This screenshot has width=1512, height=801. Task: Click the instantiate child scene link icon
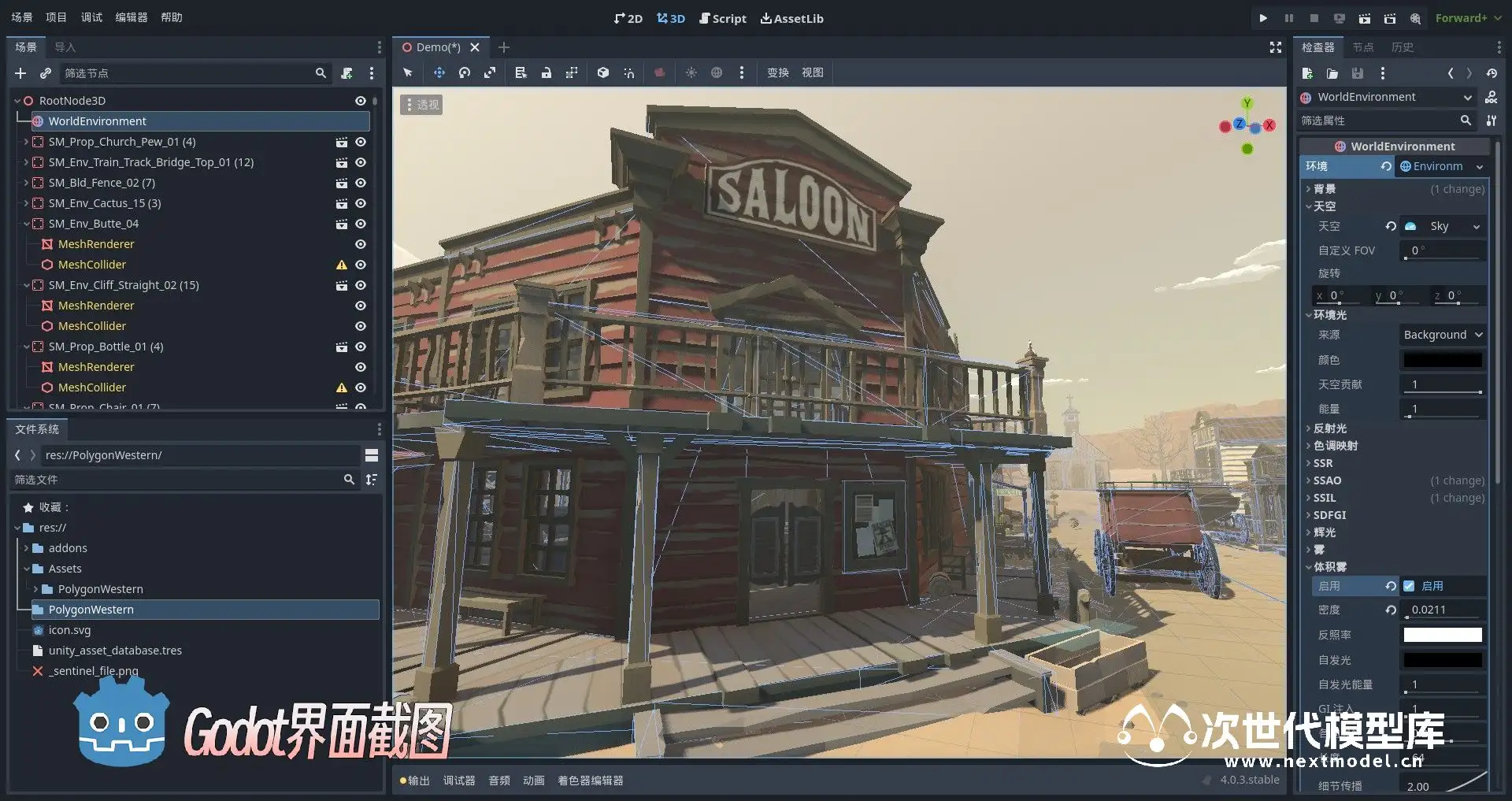[x=46, y=73]
